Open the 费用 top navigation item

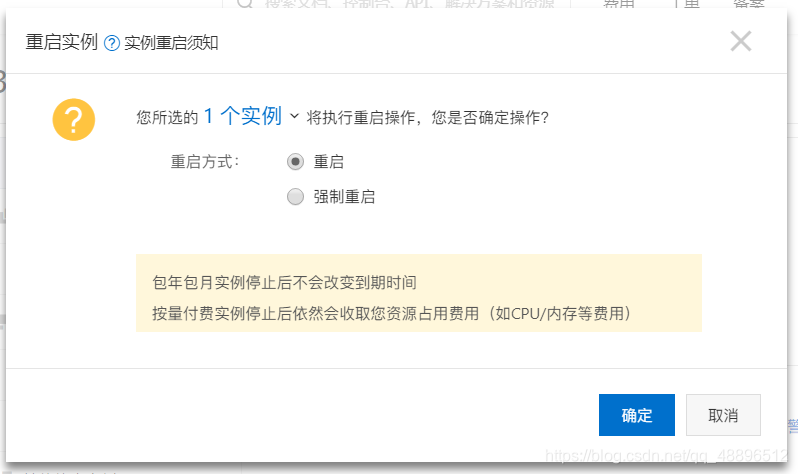(619, 4)
